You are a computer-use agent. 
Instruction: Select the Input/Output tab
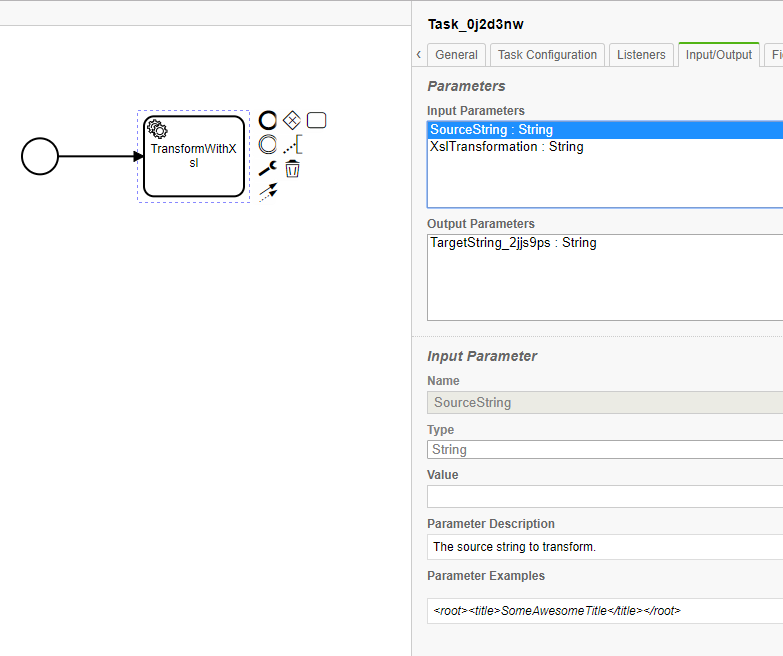718,55
